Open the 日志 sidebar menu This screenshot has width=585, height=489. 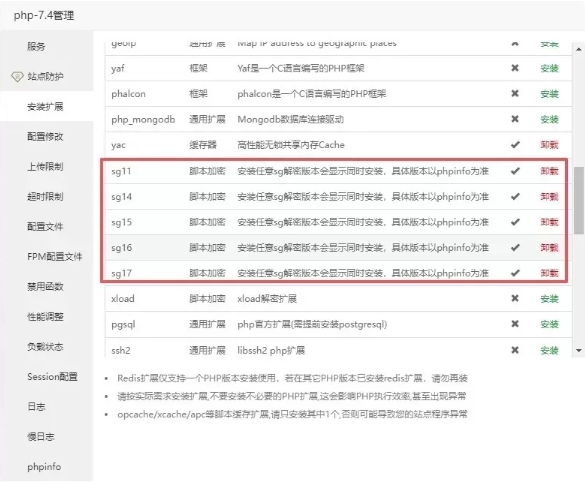click(x=36, y=407)
